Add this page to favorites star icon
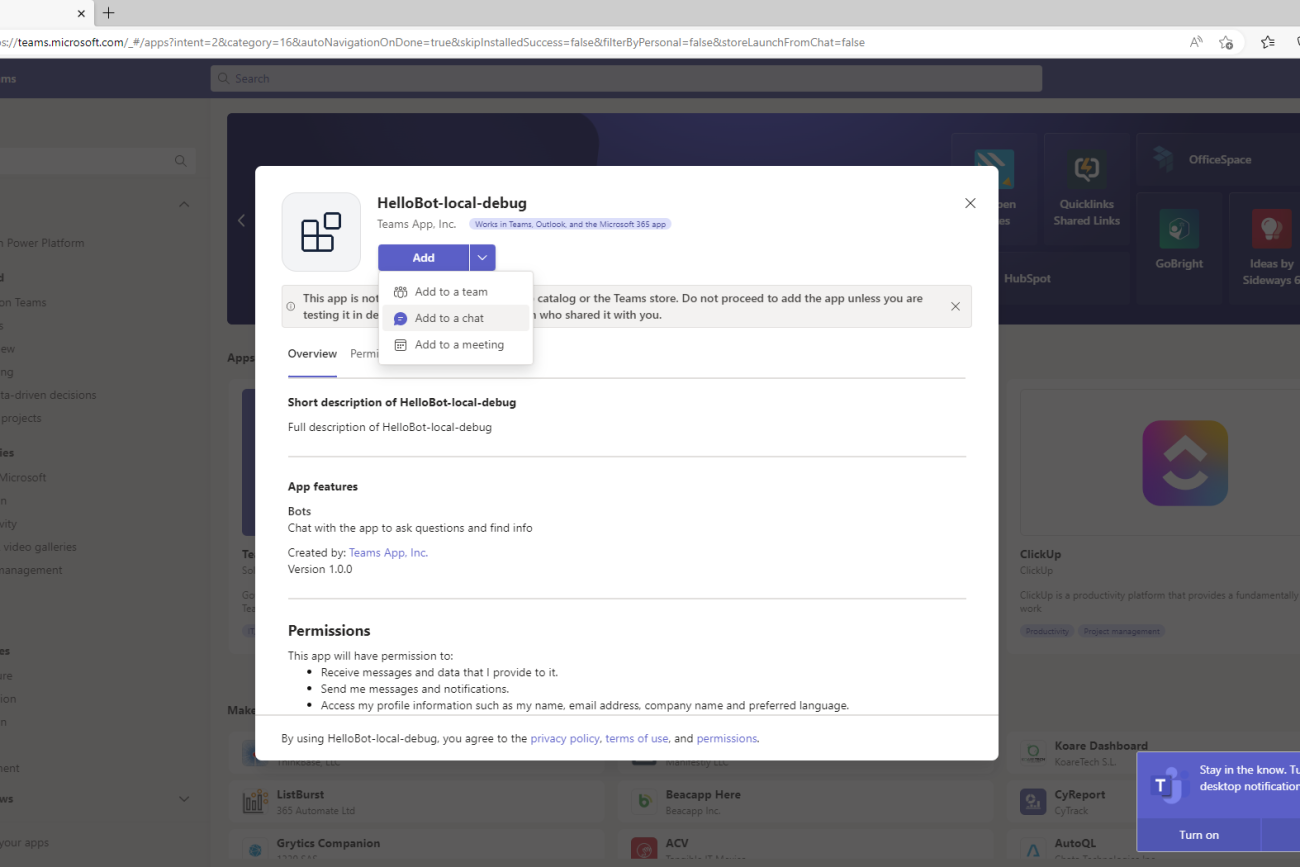 1226,42
